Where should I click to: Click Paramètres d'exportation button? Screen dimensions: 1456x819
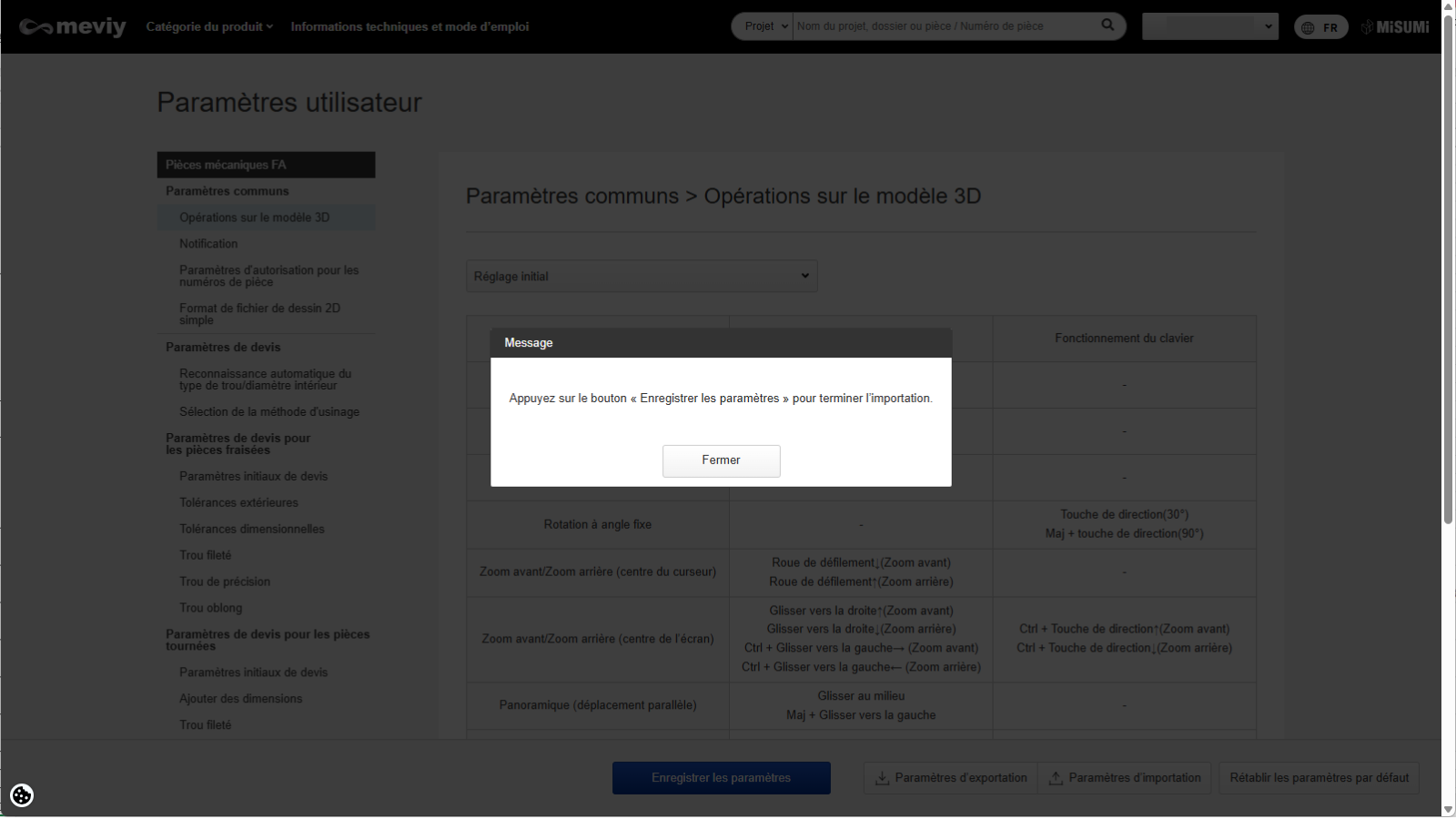pos(951,778)
